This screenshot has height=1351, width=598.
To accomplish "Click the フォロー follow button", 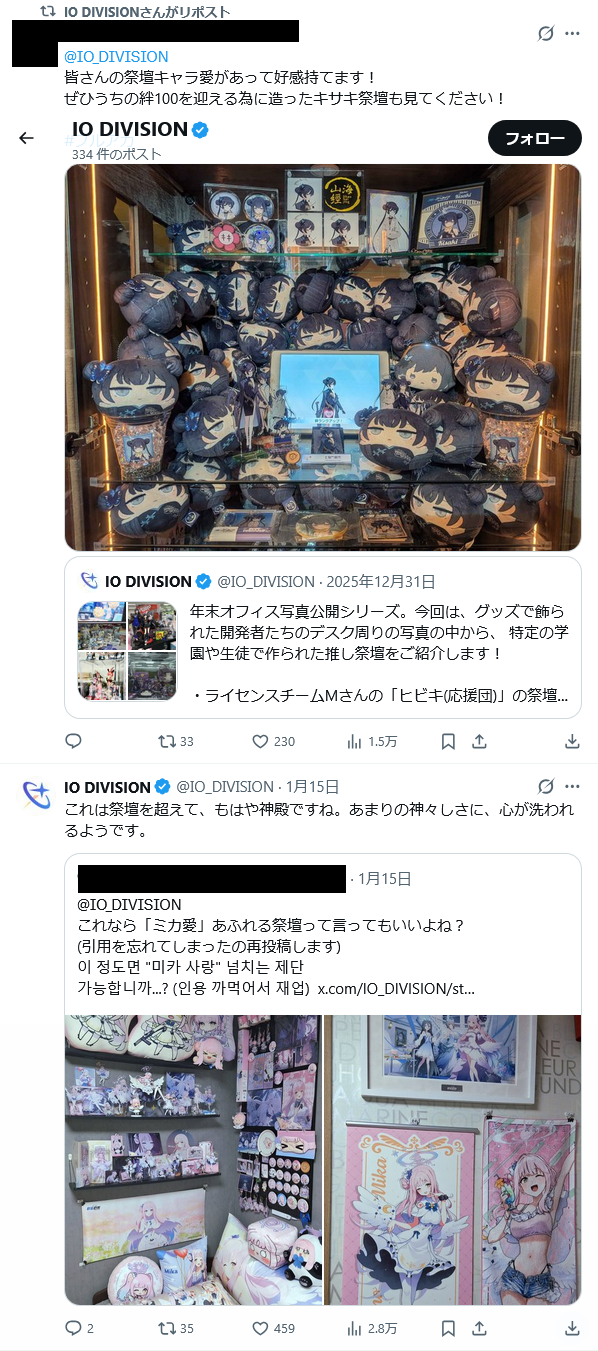I will click(534, 138).
